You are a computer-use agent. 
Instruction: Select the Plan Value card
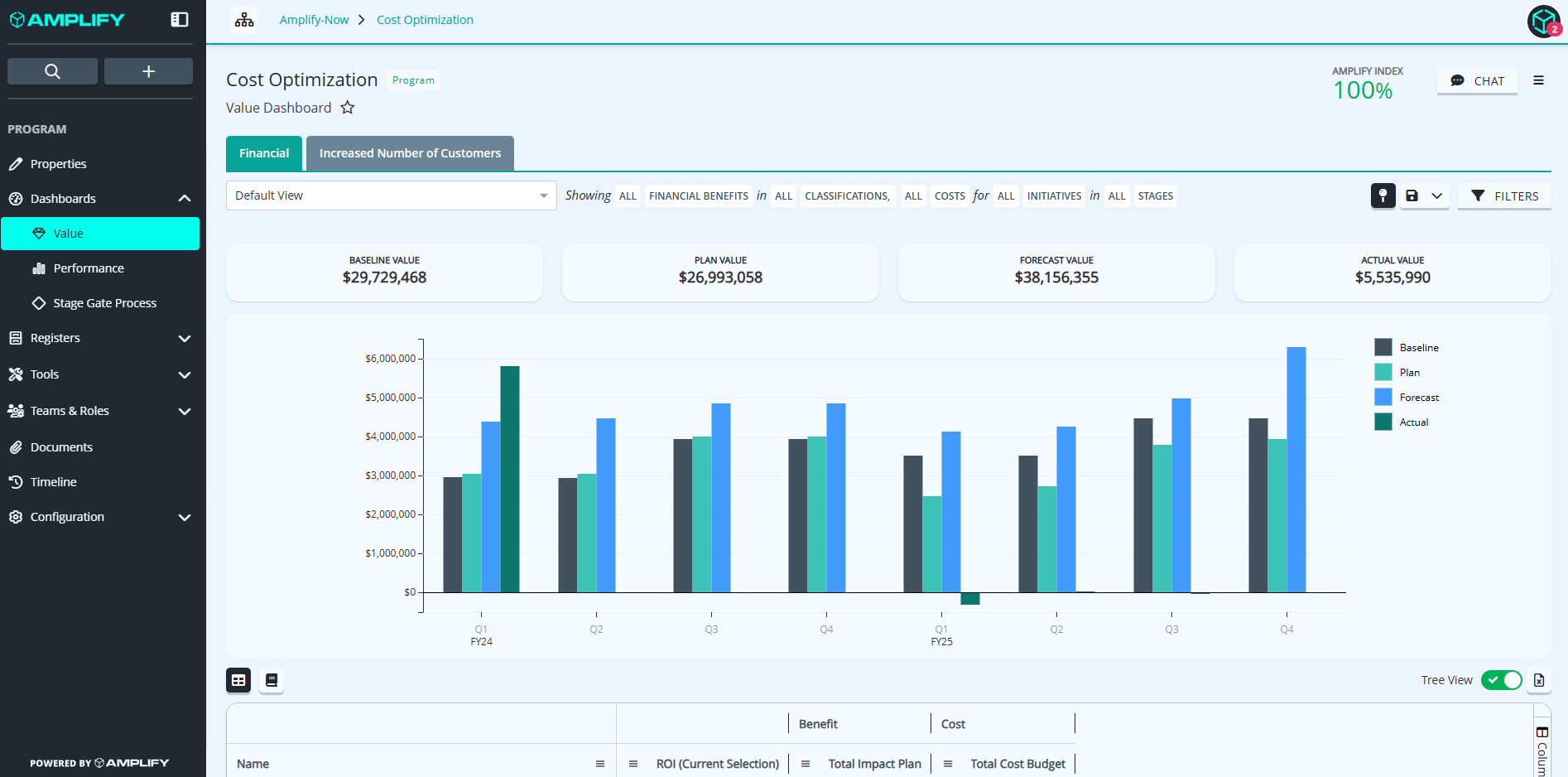click(720, 272)
